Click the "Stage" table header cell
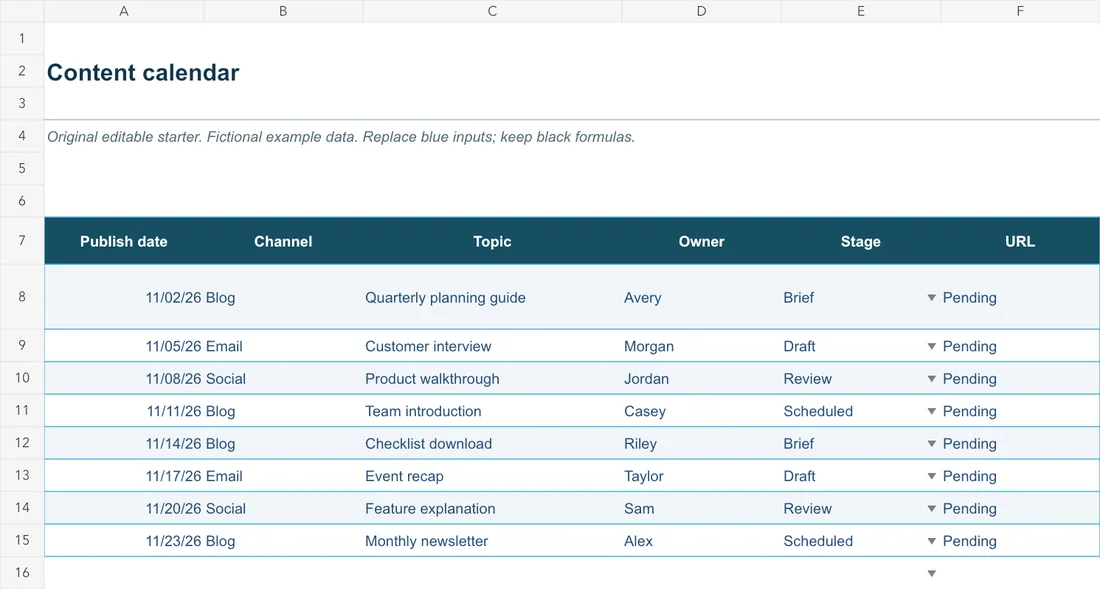This screenshot has width=1100, height=589. pyautogui.click(x=861, y=241)
